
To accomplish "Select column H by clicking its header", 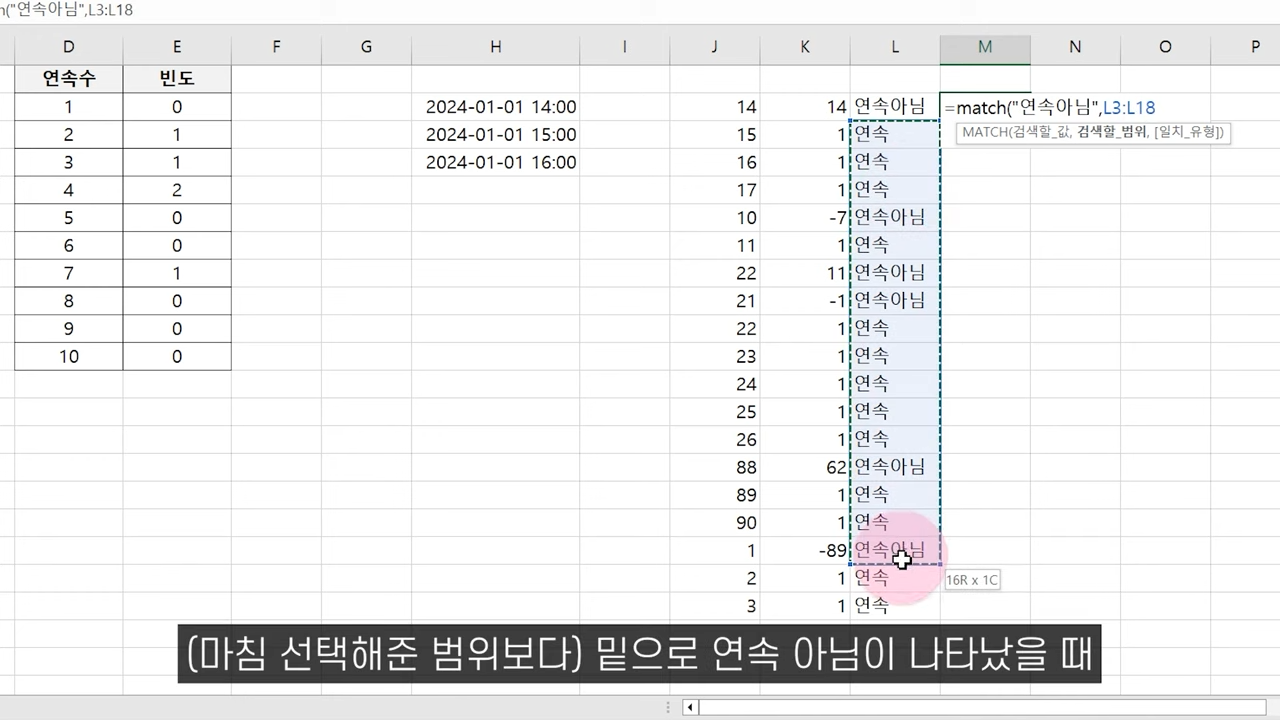I will (x=495, y=46).
